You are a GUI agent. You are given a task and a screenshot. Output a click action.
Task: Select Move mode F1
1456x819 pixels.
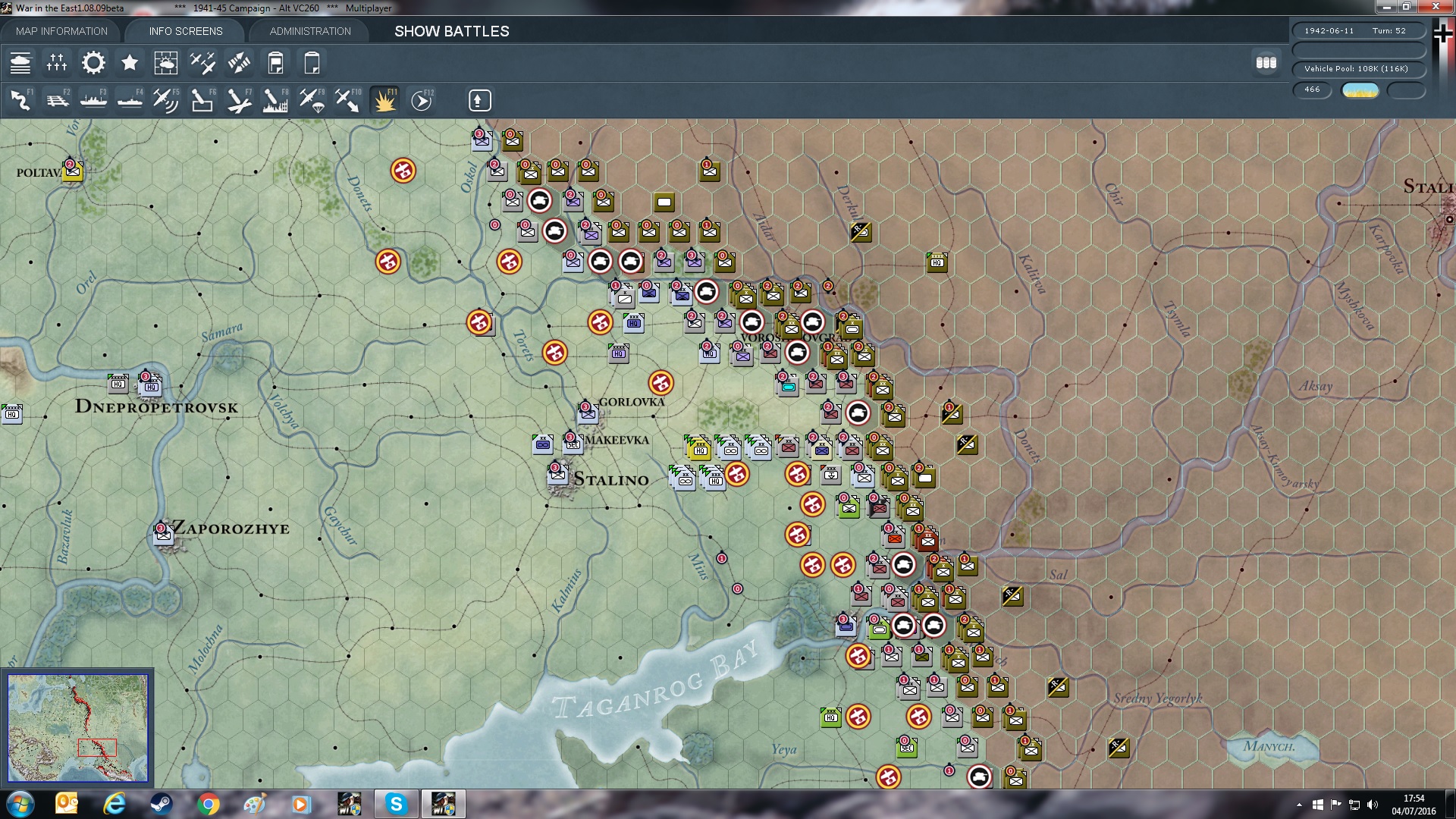[x=20, y=100]
